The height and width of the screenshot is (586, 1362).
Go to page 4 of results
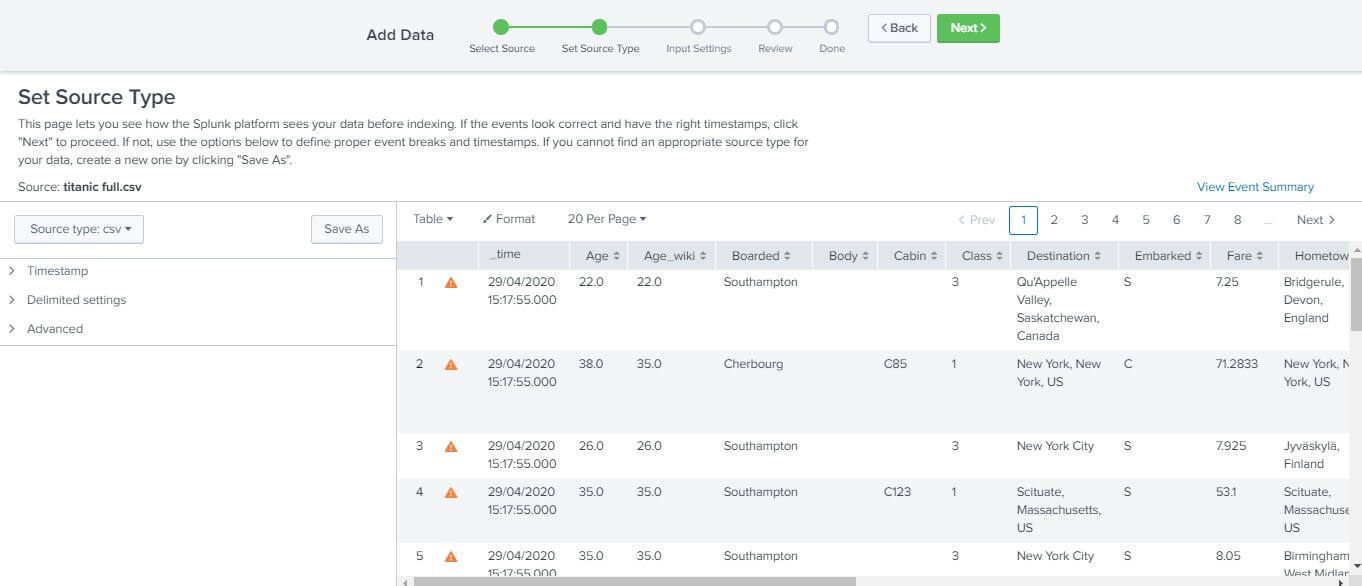pyautogui.click(x=1115, y=220)
